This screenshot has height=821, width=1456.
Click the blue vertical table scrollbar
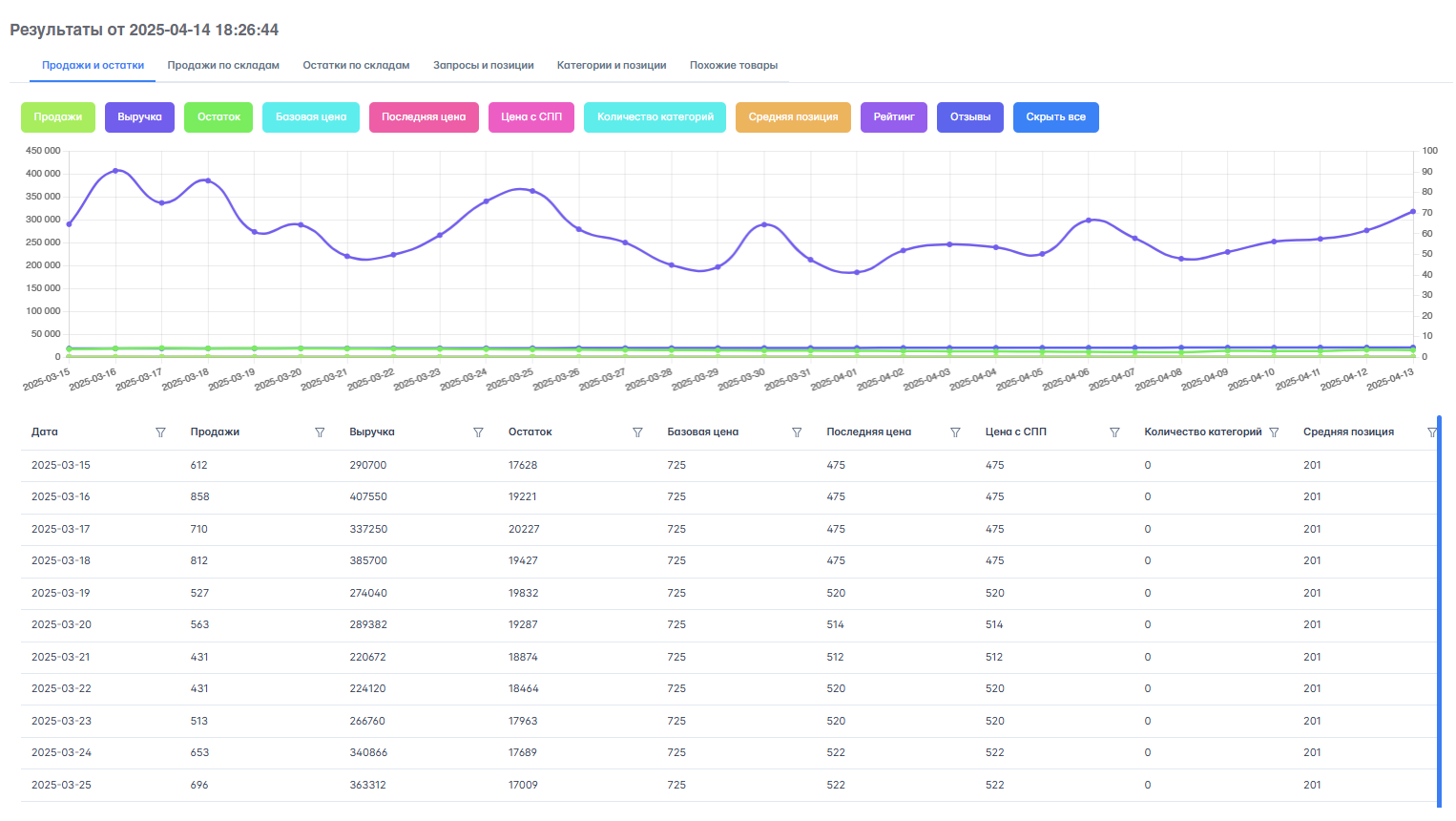coord(1439,611)
